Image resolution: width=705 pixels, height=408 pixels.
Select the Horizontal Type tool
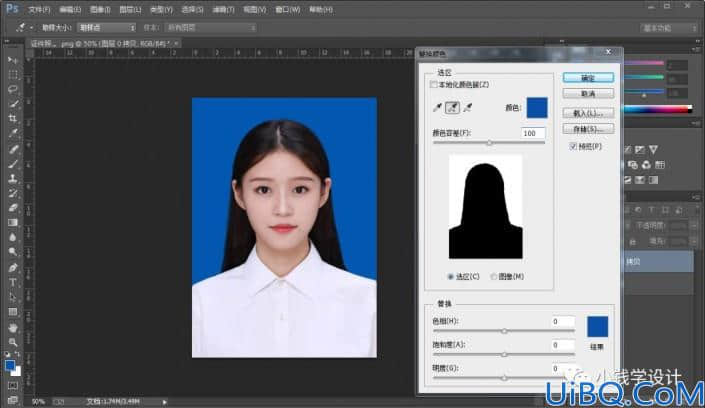(13, 282)
